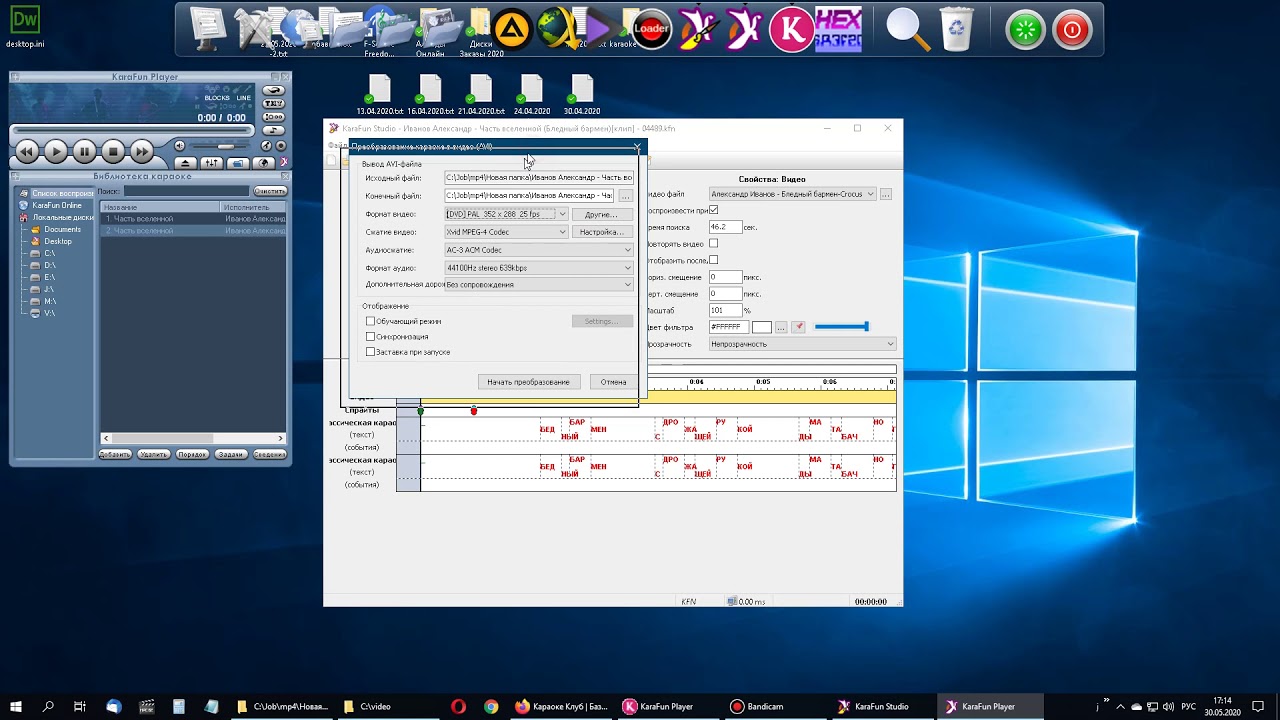Click the 'Настройка...' codec button
The height and width of the screenshot is (720, 1280).
pyautogui.click(x=602, y=232)
